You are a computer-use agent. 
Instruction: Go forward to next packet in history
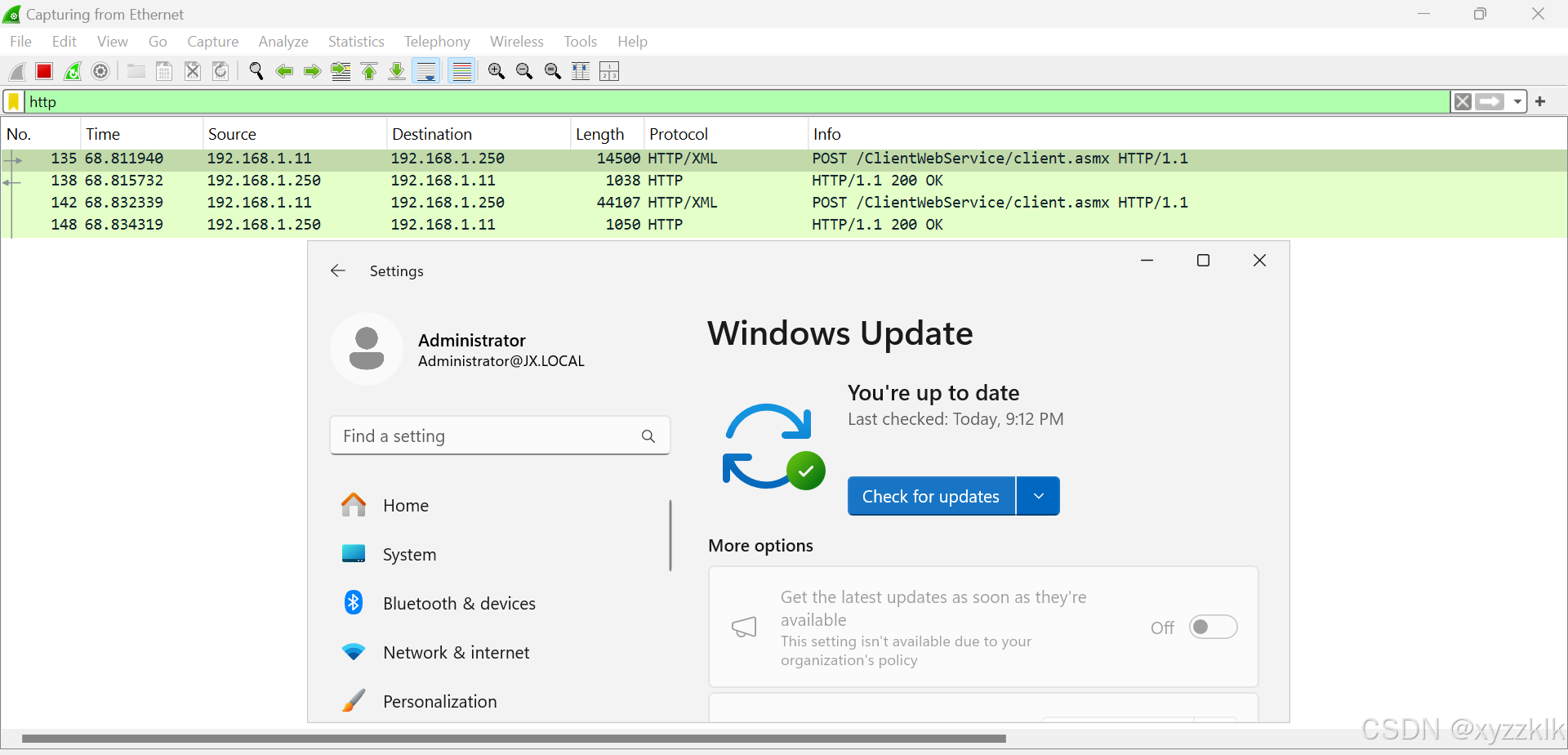coord(312,72)
